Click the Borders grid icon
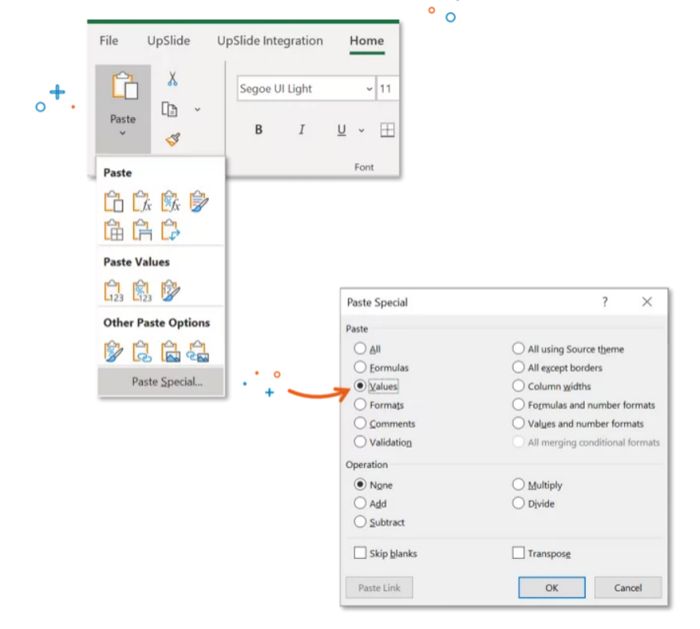 point(387,130)
